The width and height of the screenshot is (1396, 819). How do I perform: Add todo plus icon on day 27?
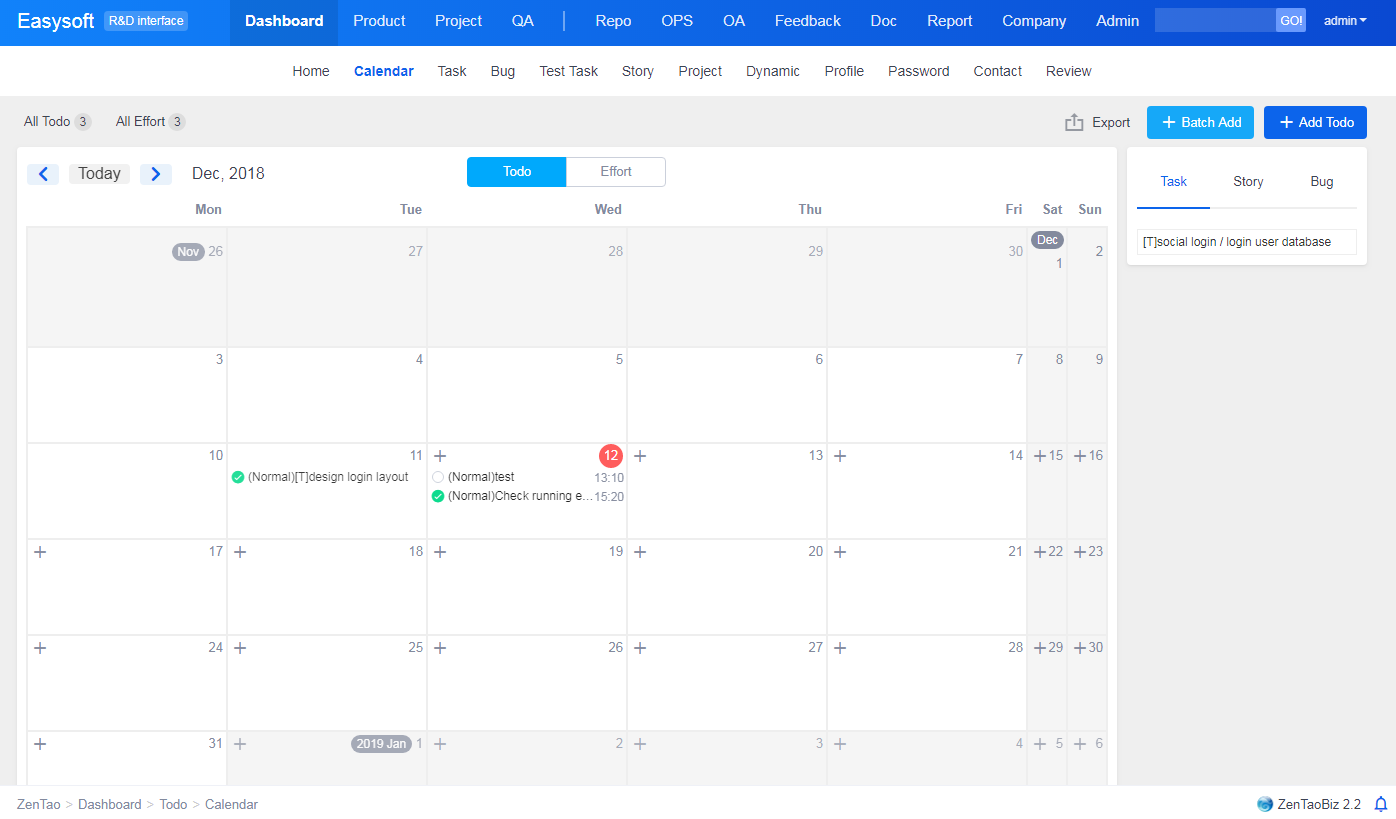[x=640, y=648]
